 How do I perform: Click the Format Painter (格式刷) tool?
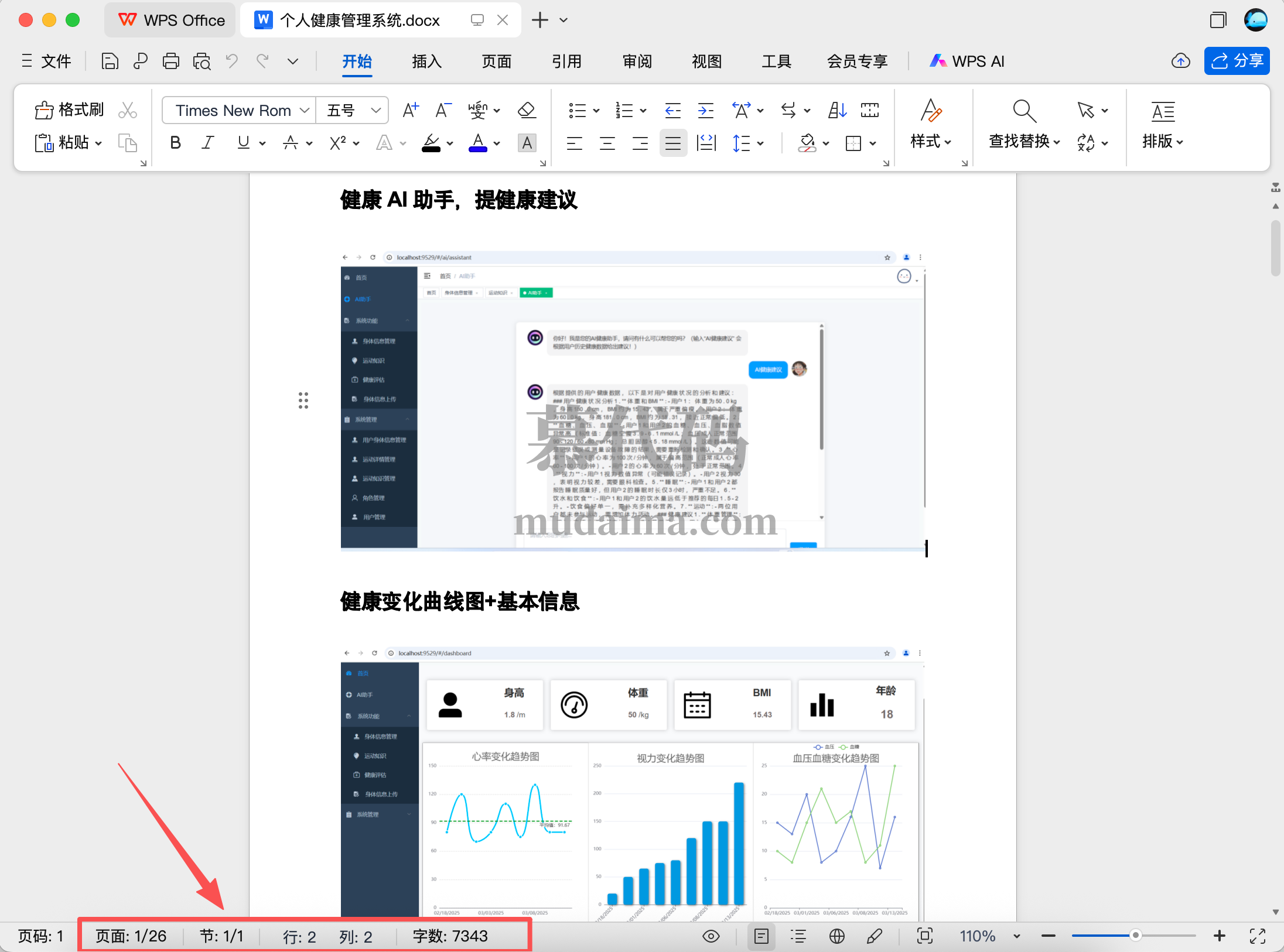[x=69, y=110]
